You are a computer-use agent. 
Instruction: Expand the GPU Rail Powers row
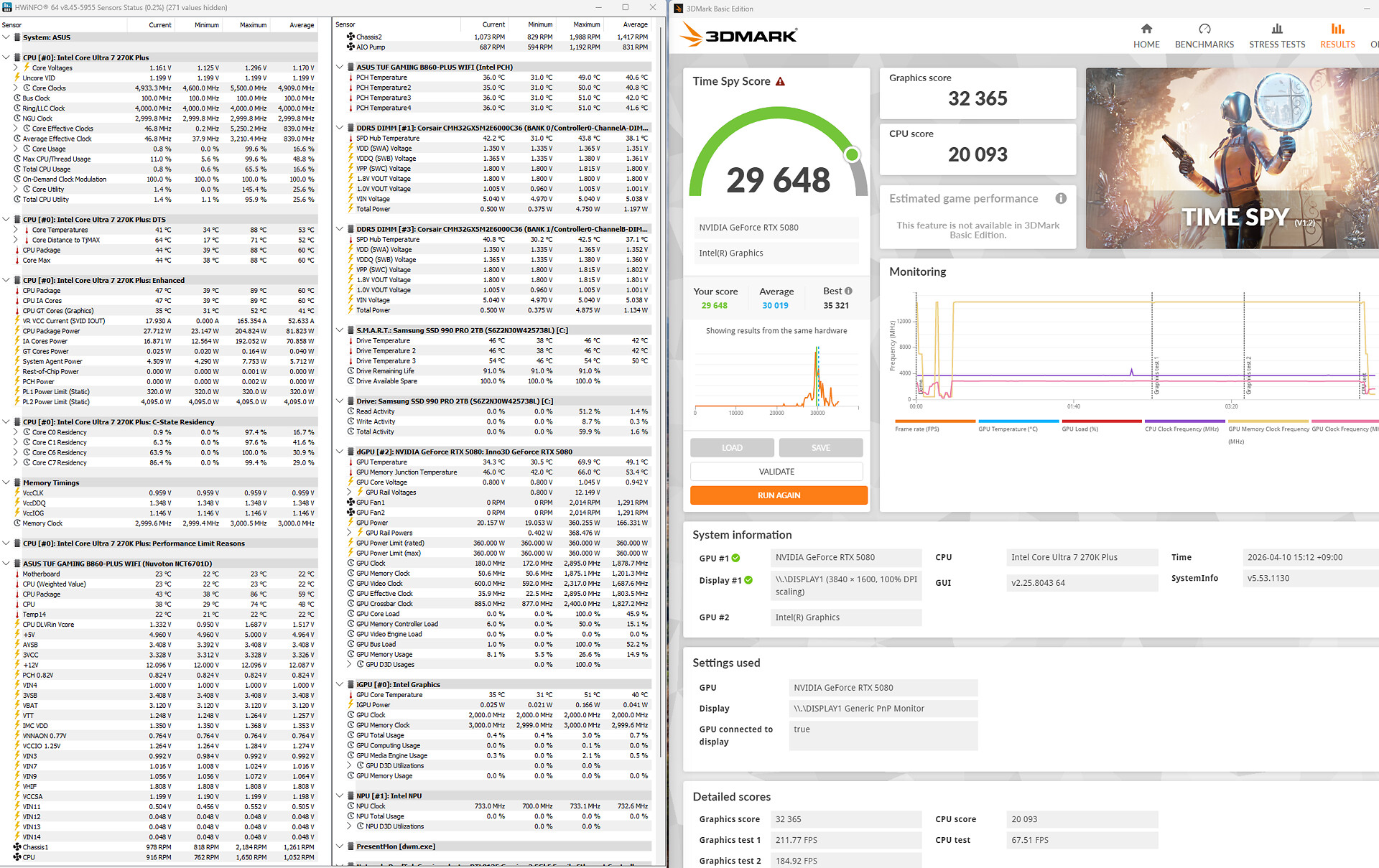click(x=350, y=533)
